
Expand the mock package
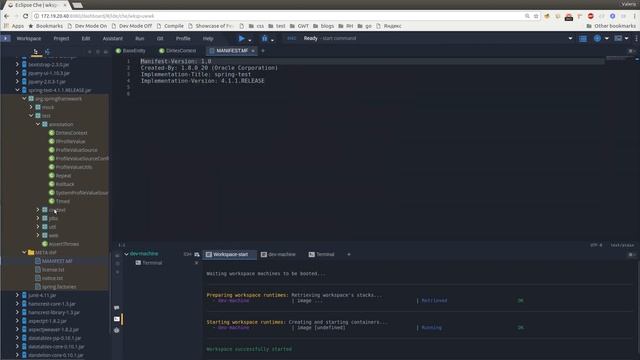[31, 107]
